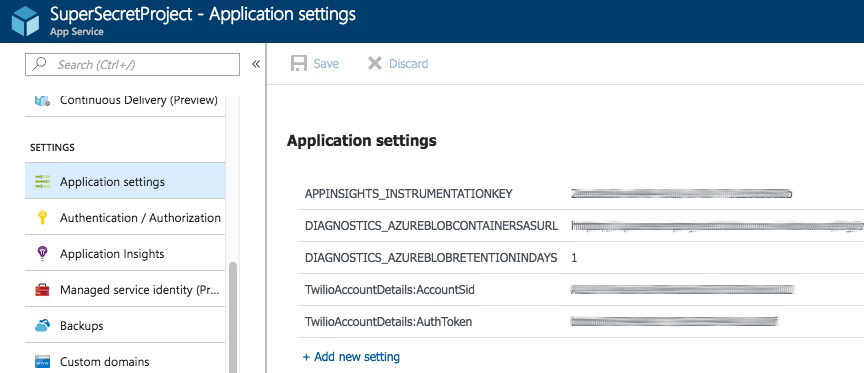This screenshot has width=864, height=373.
Task: Select DIAGNOSTICS_AZUREBLOBRETENTIONINDAYS setting name
Action: click(431, 258)
